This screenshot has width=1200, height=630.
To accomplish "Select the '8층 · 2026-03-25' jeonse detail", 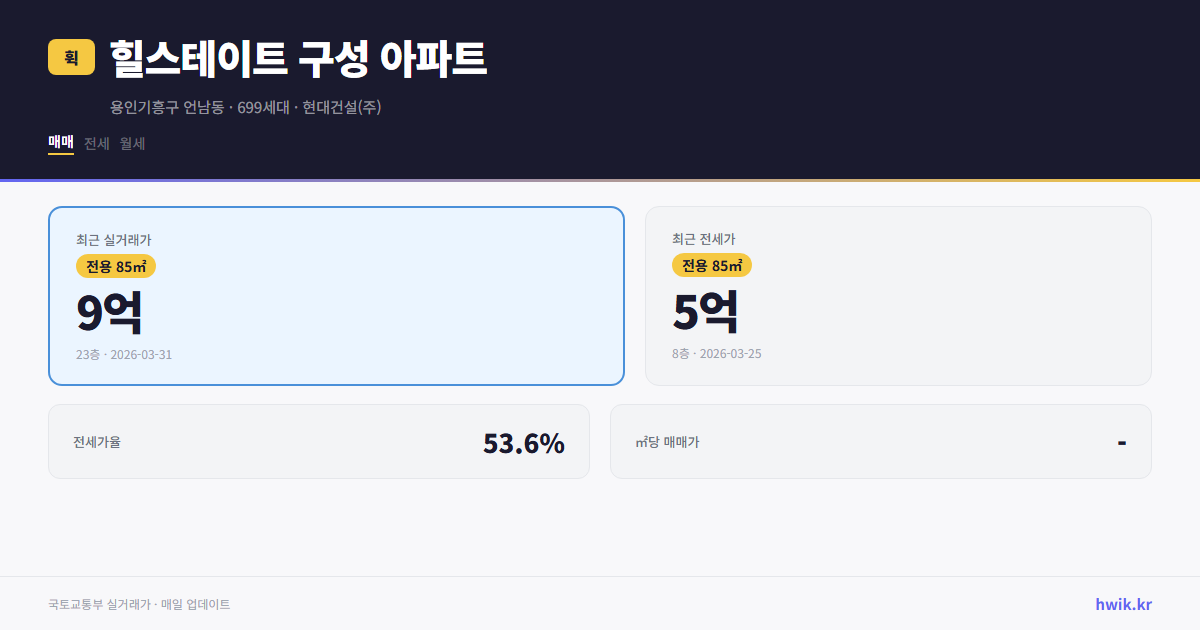I will pos(715,353).
